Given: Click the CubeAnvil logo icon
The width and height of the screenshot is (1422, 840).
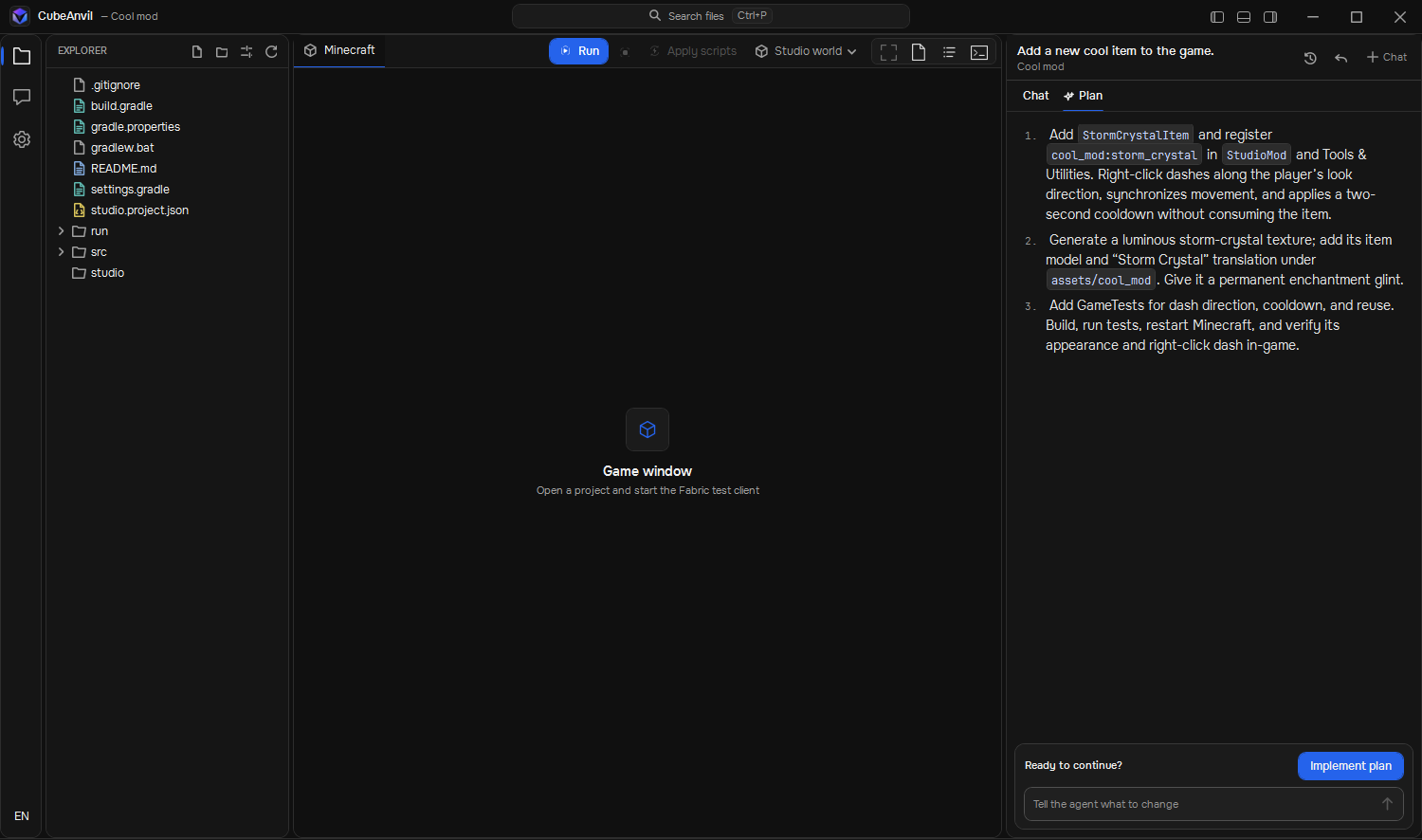Looking at the screenshot, I should point(20,16).
